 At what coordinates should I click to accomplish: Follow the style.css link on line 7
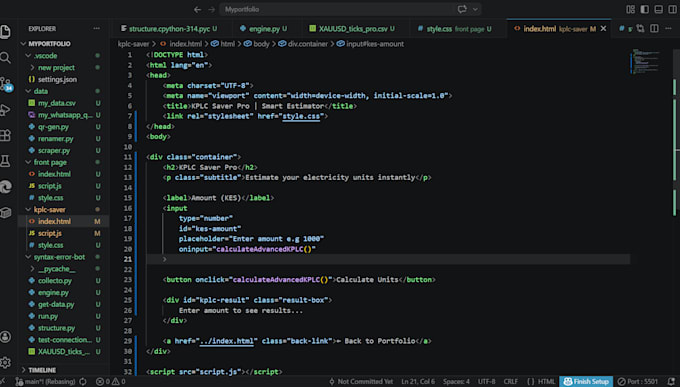[x=301, y=116]
